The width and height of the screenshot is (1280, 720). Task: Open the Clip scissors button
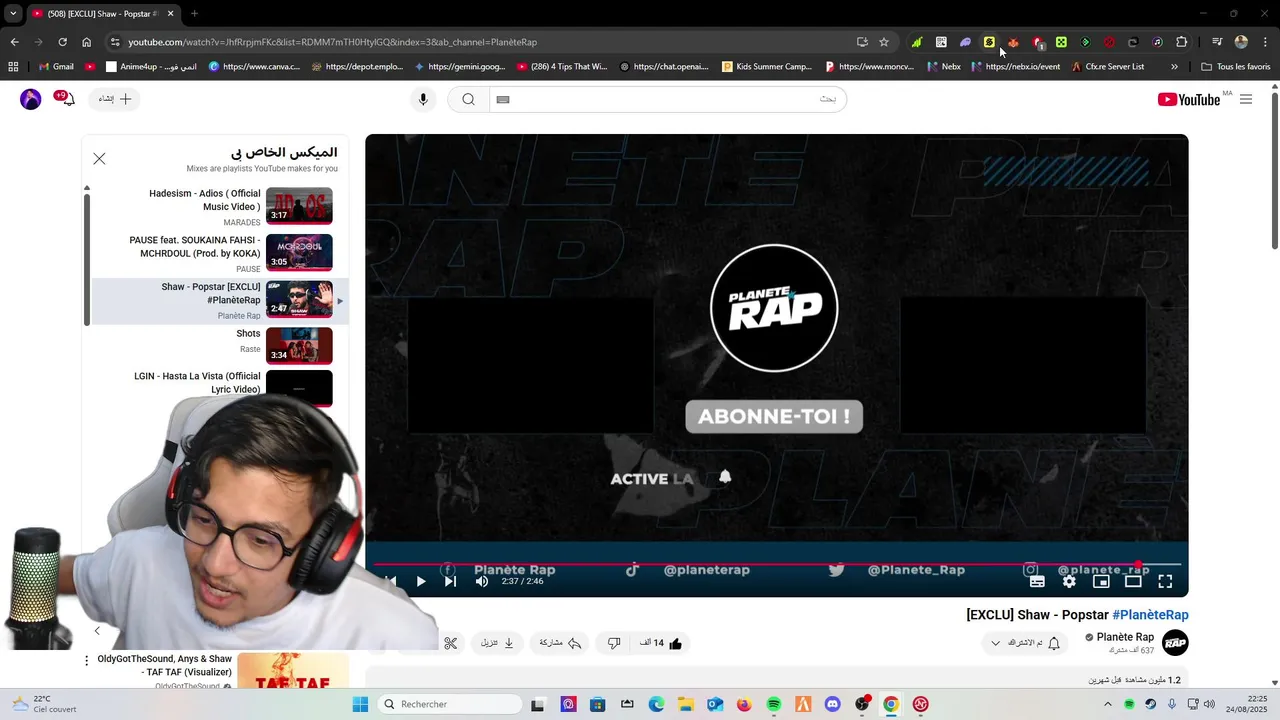click(451, 643)
